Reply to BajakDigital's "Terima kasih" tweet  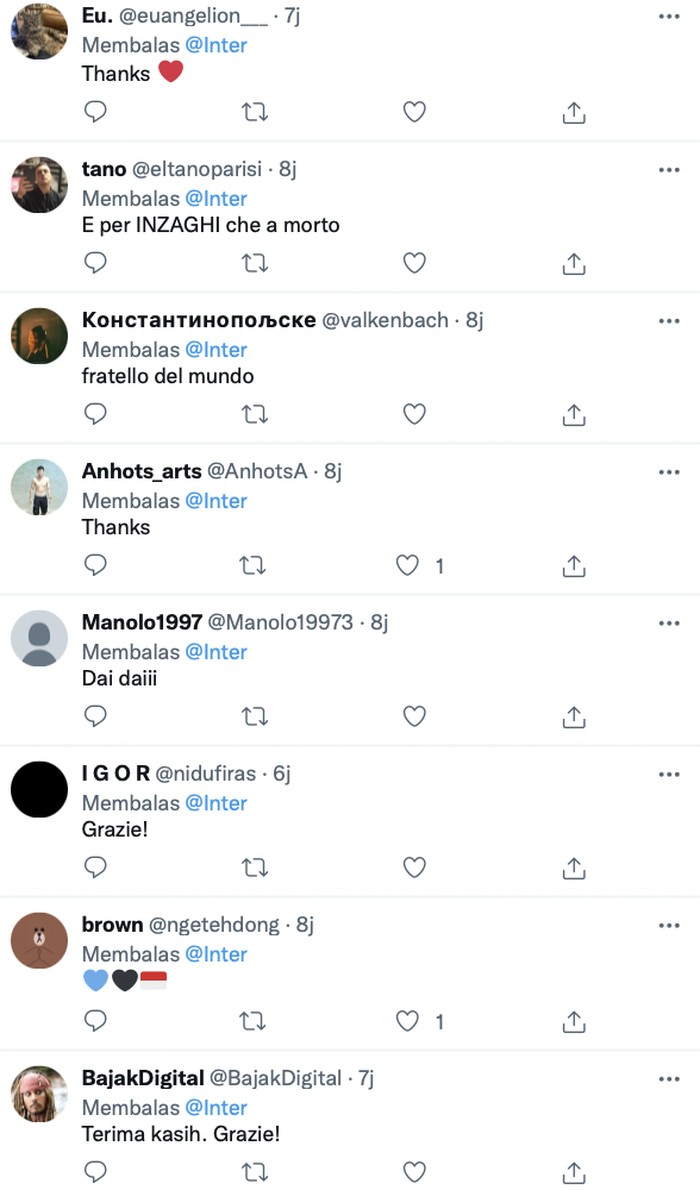click(95, 1171)
